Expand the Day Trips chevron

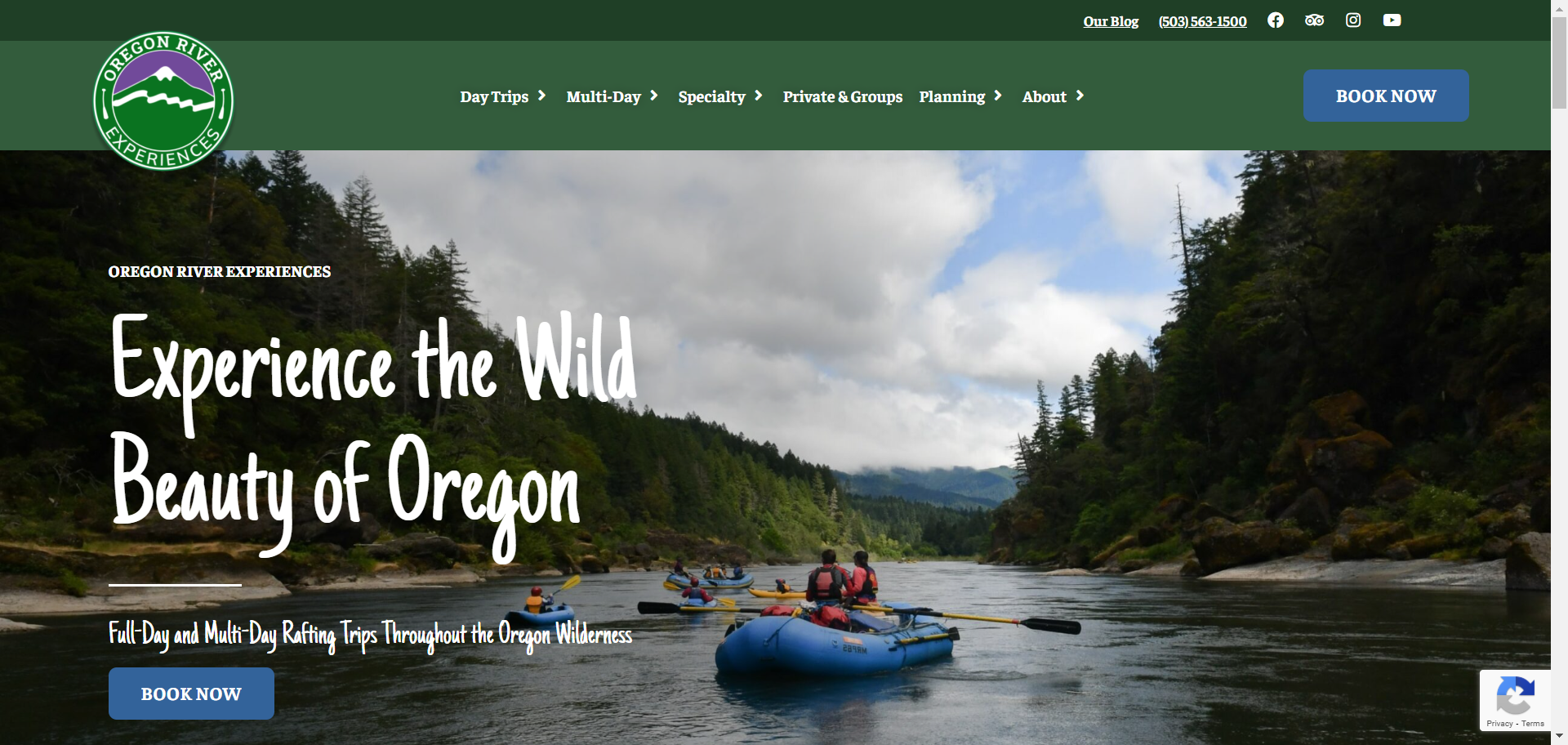pos(541,96)
